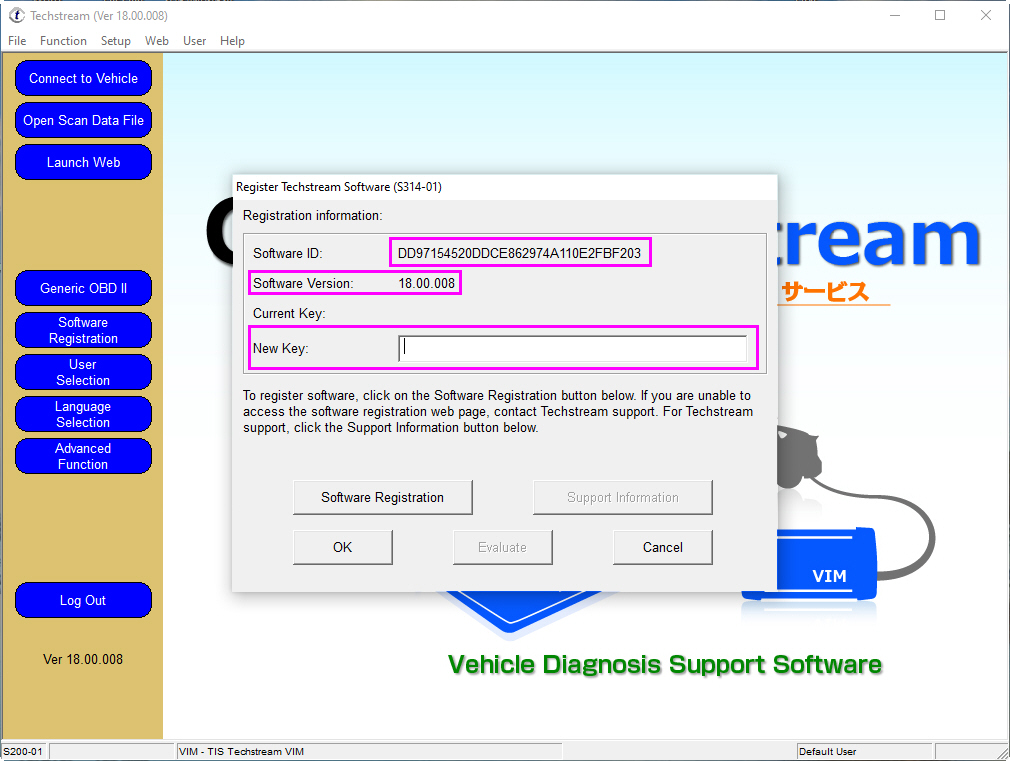Screen dimensions: 1010x761
Task: Click the Launch Web button
Action: [x=83, y=162]
